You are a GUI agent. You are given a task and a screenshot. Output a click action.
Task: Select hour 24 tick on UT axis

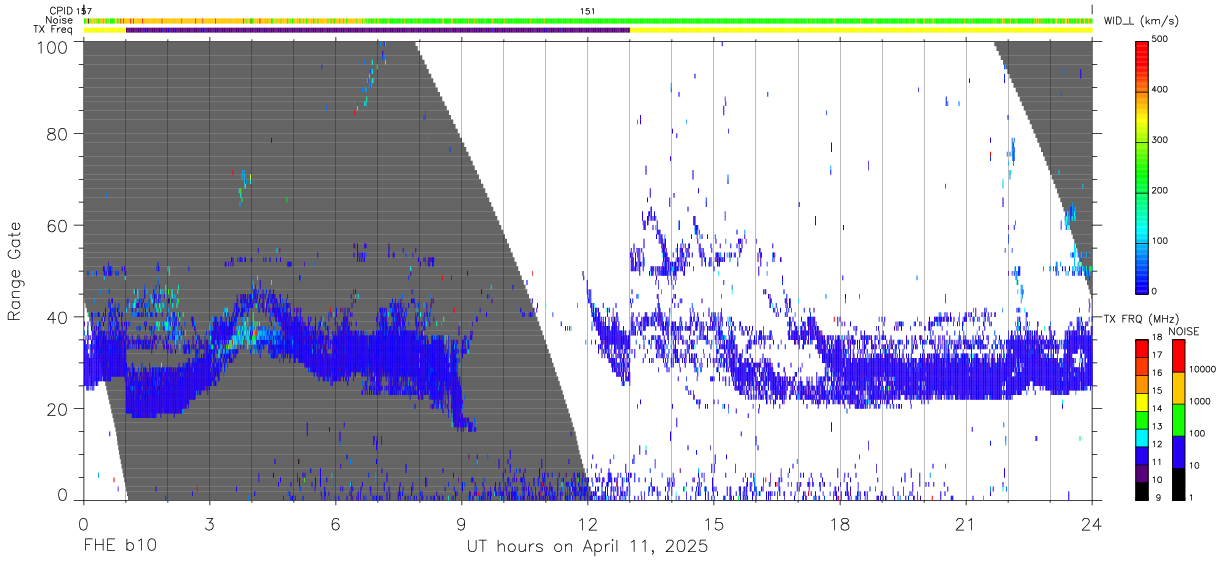tap(1092, 523)
